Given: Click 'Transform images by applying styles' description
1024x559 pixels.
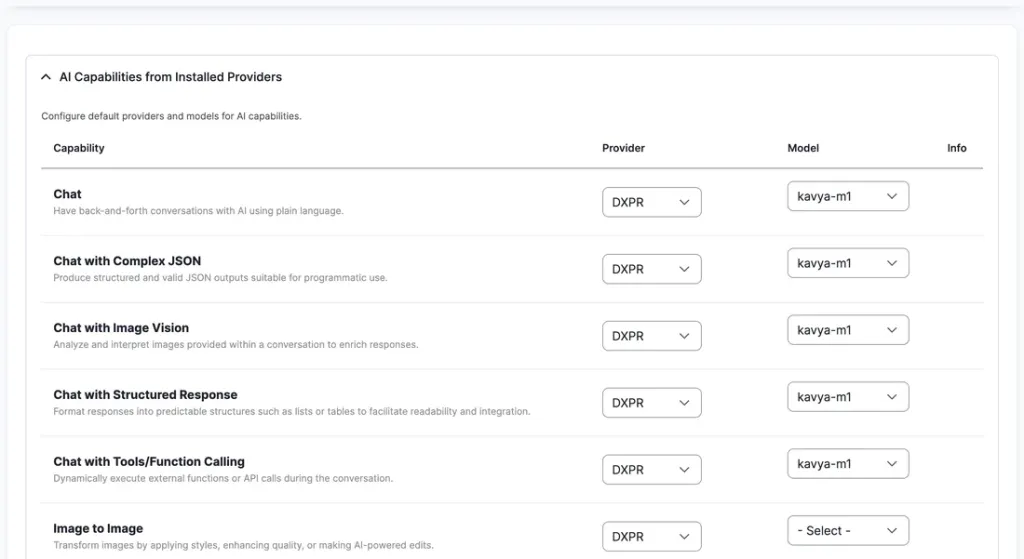Looking at the screenshot, I should 243,545.
